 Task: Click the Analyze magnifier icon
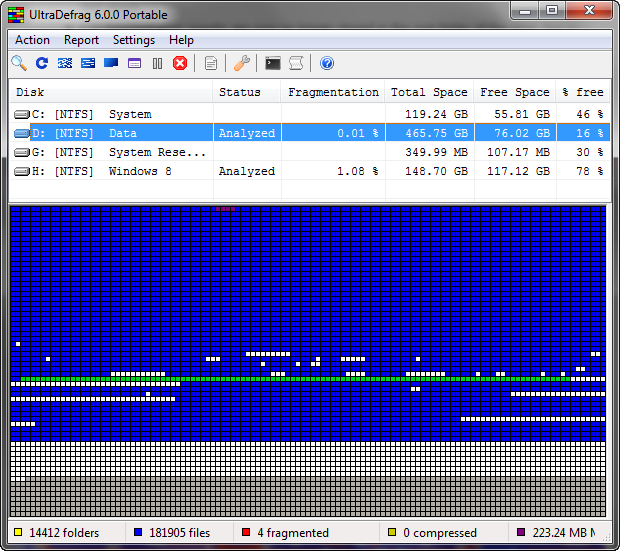tap(19, 63)
